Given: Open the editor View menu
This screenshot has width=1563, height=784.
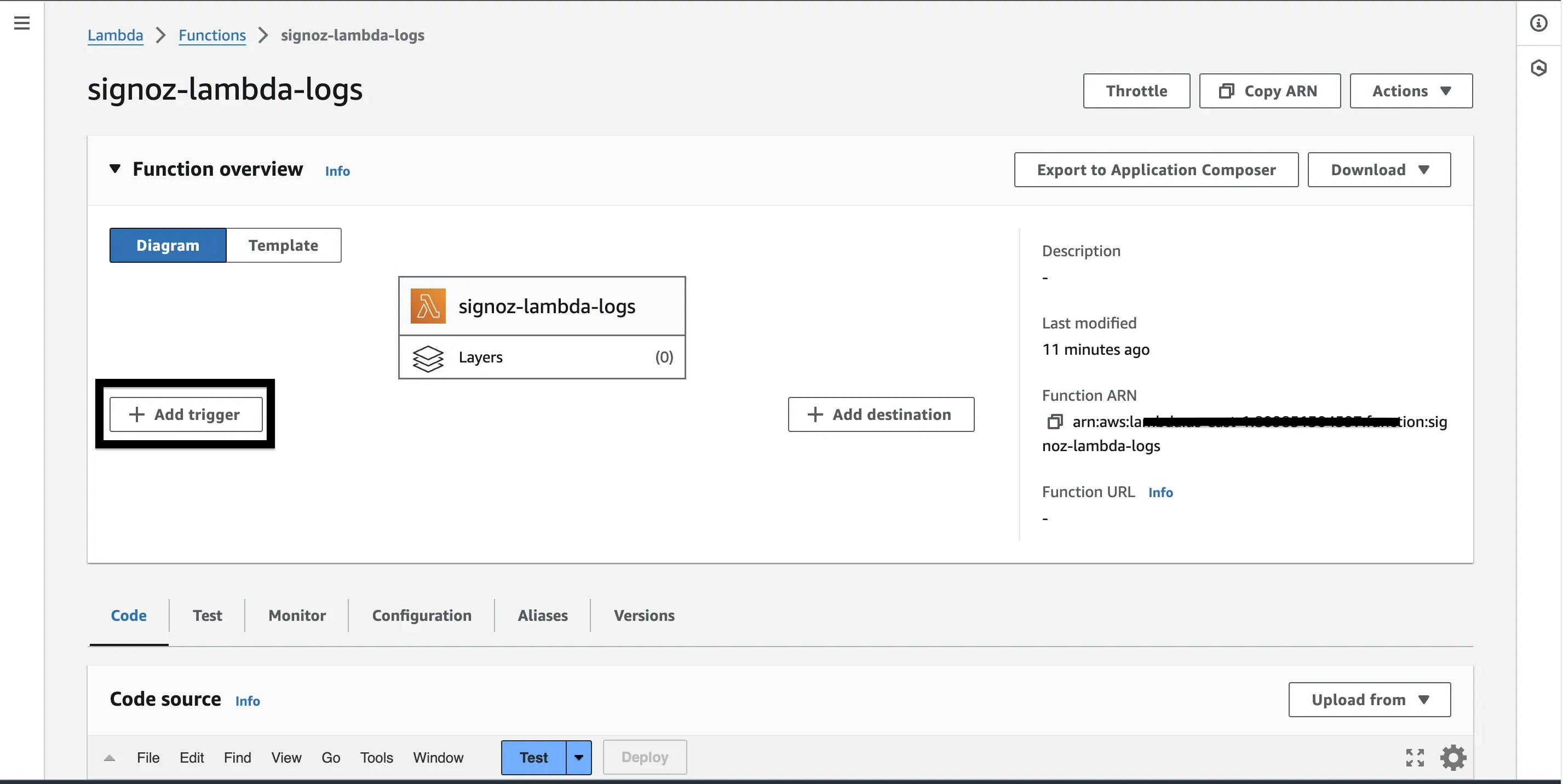Looking at the screenshot, I should click(286, 758).
